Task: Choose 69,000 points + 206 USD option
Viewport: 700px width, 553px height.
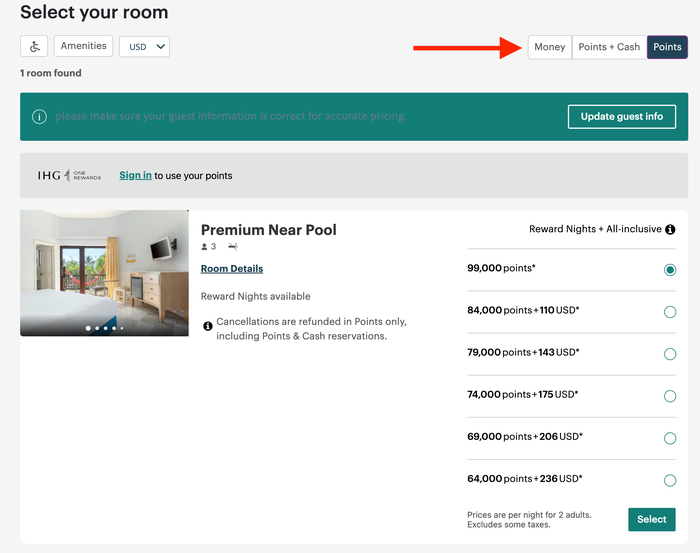Action: tap(670, 438)
